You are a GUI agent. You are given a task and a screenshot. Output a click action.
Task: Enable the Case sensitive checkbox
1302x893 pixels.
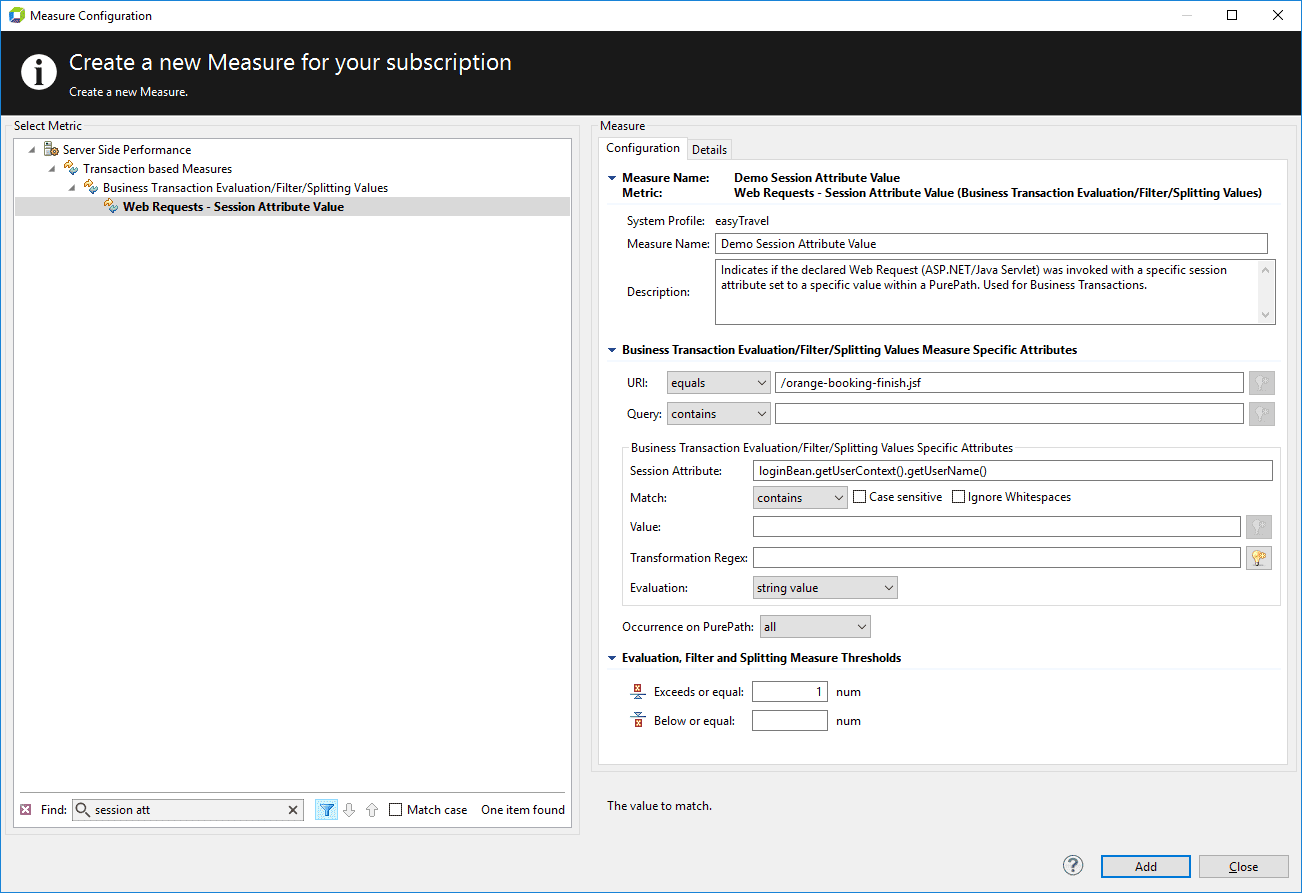pyautogui.click(x=859, y=497)
